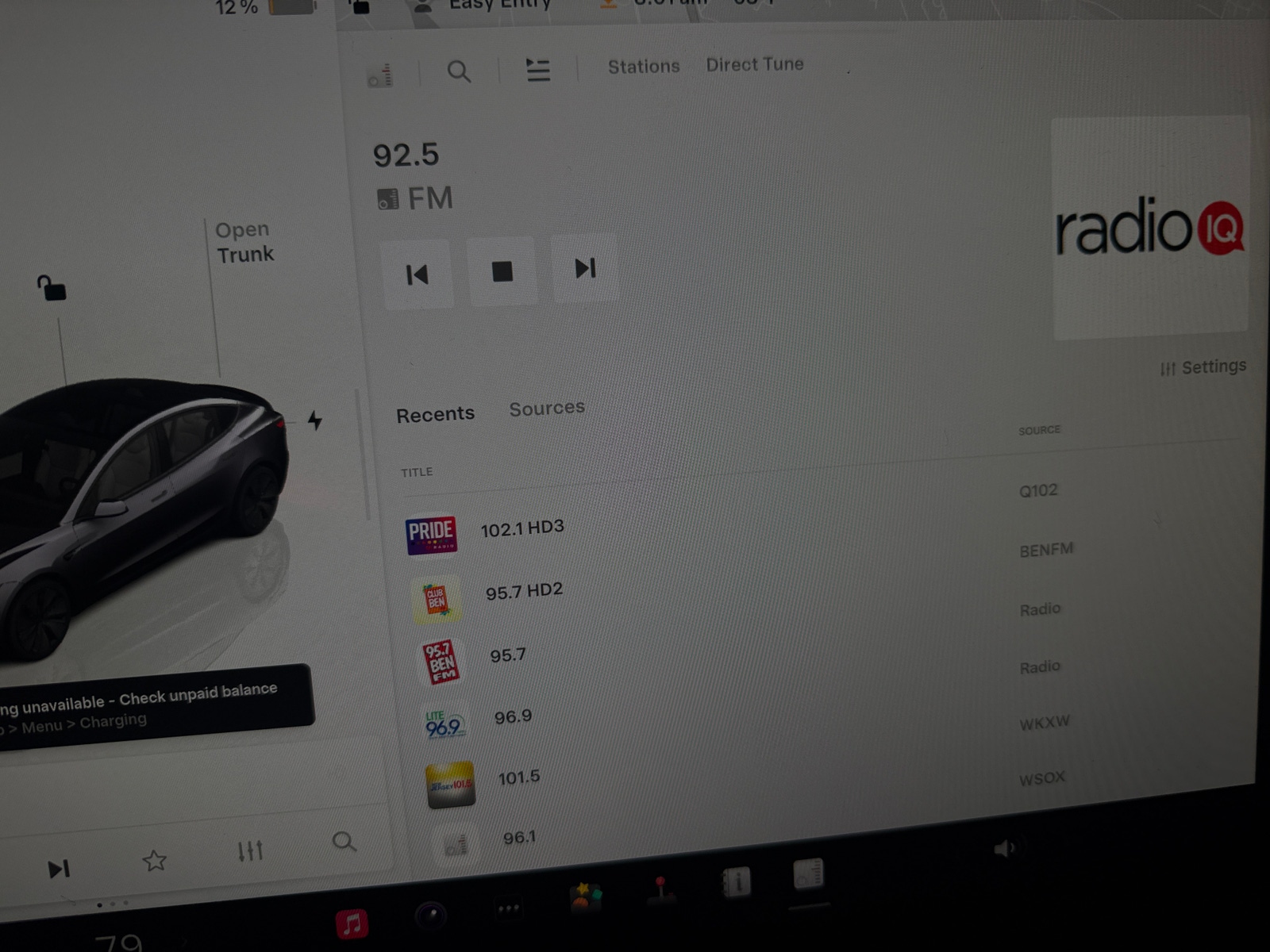Open the Direct Tune tab
The image size is (1270, 952).
754,64
